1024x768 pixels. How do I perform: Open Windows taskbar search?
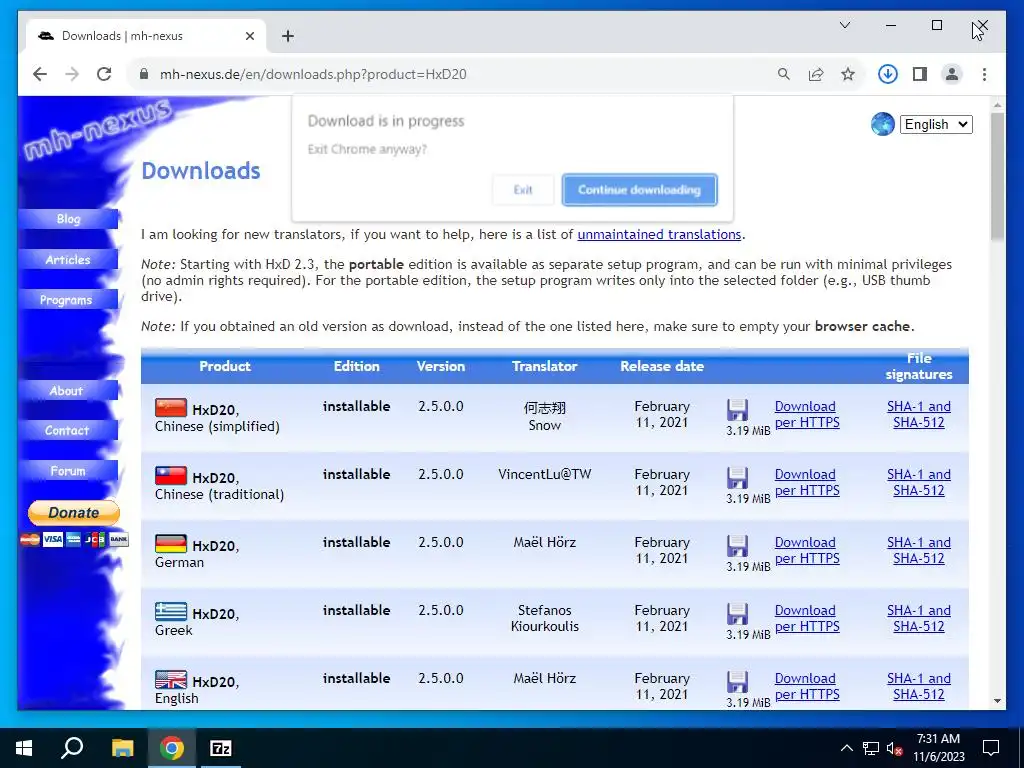[x=72, y=748]
